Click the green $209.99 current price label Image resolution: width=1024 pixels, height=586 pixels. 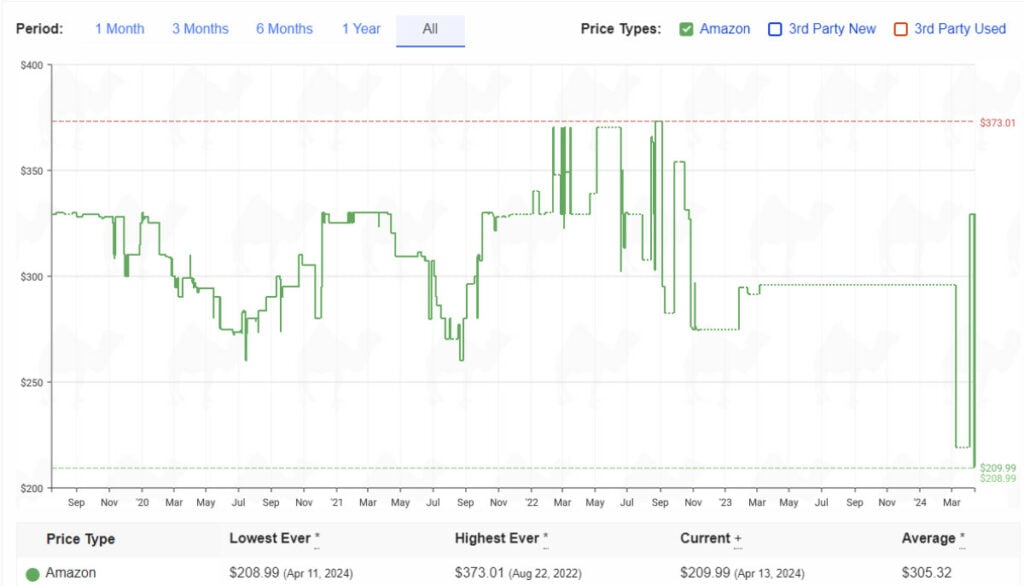997,467
